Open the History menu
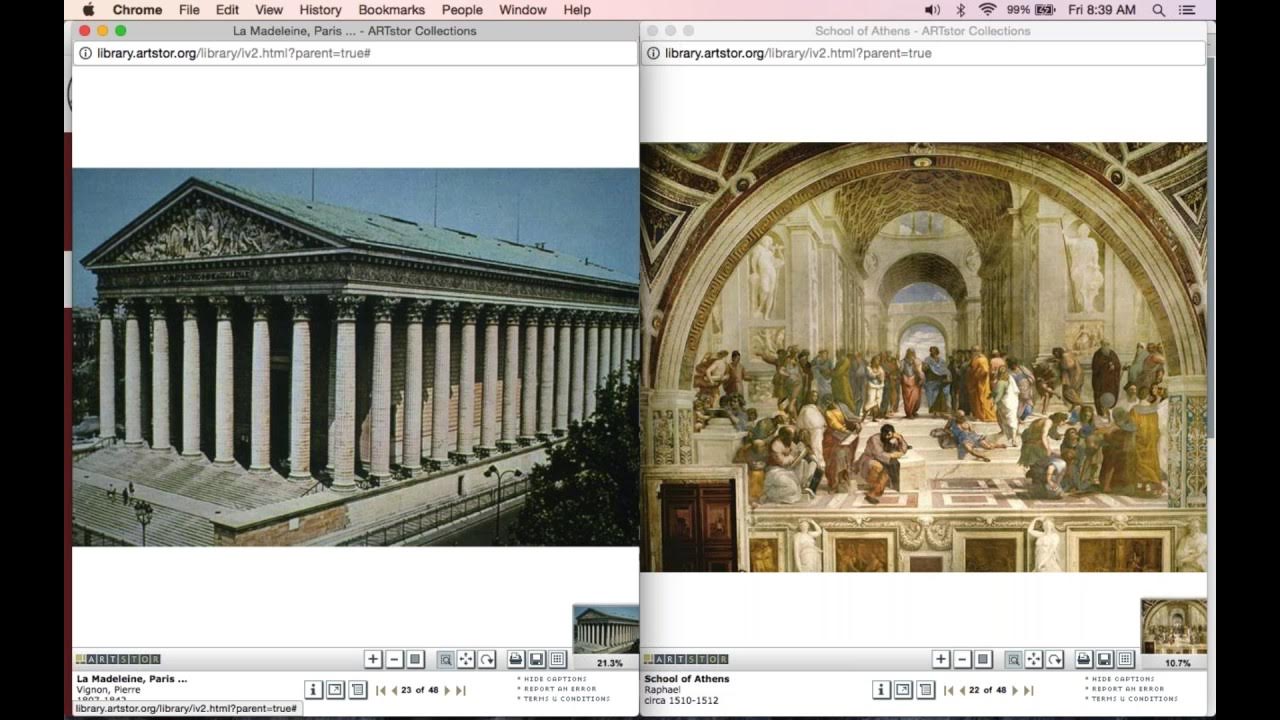The width and height of the screenshot is (1280, 720). [x=320, y=10]
